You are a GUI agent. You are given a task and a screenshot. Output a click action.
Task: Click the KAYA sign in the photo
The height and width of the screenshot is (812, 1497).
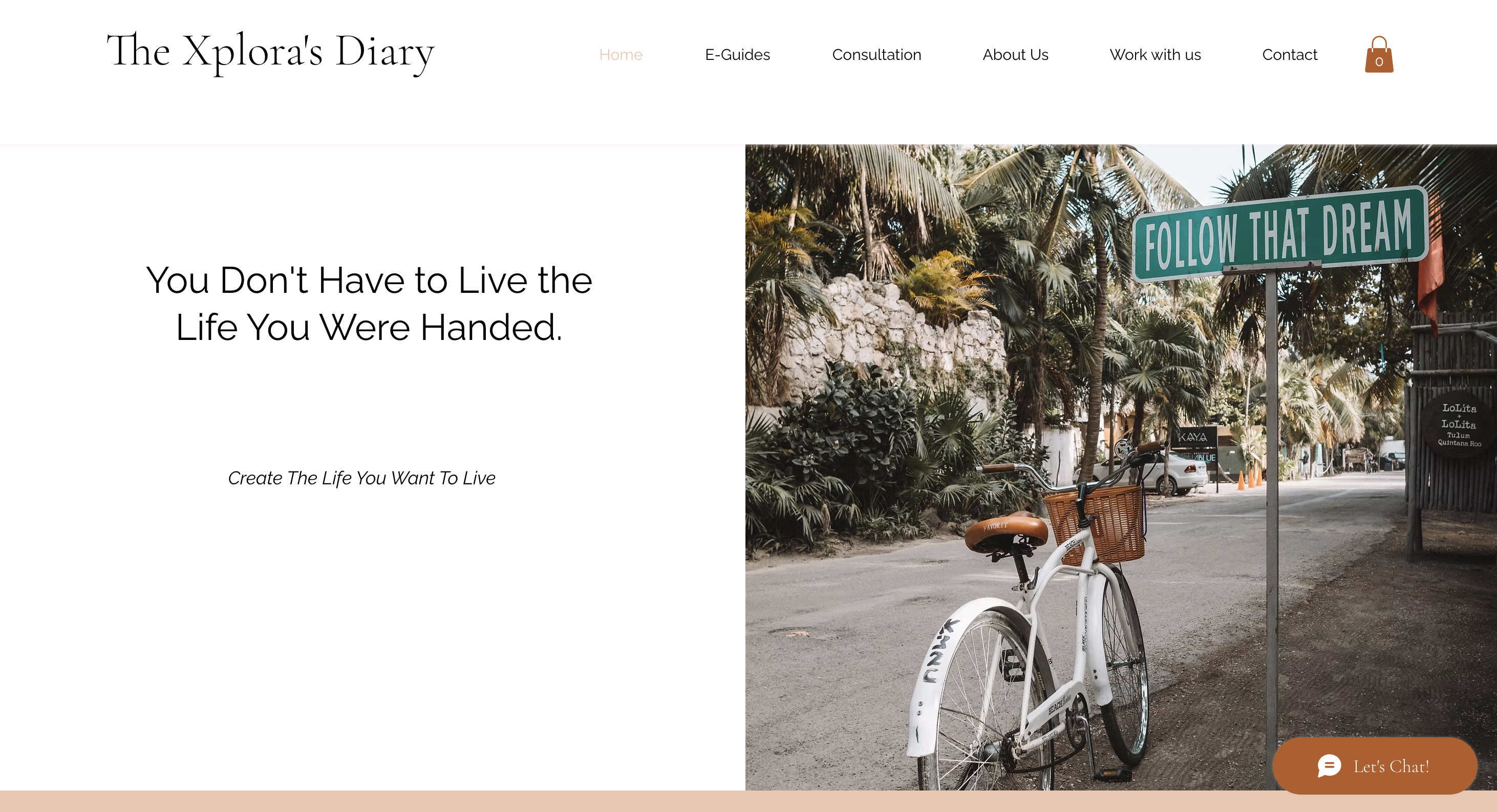pyautogui.click(x=1193, y=437)
